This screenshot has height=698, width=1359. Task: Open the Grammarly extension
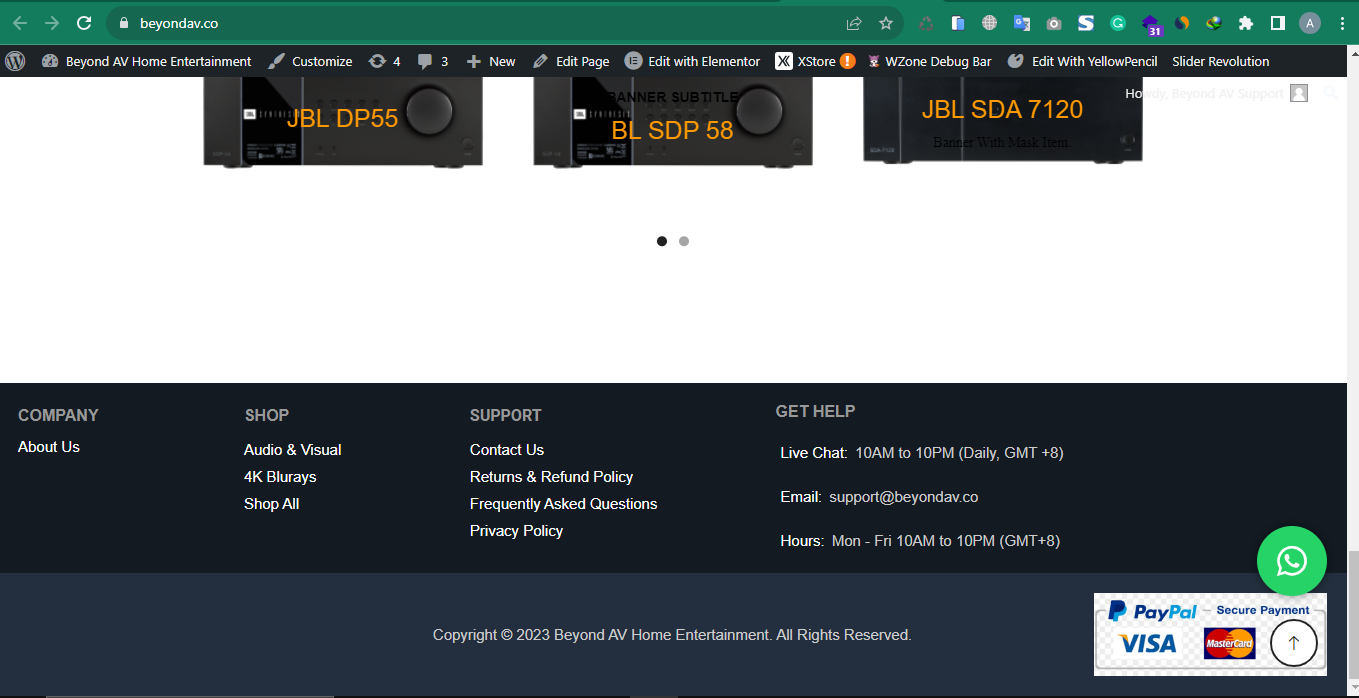click(1118, 23)
